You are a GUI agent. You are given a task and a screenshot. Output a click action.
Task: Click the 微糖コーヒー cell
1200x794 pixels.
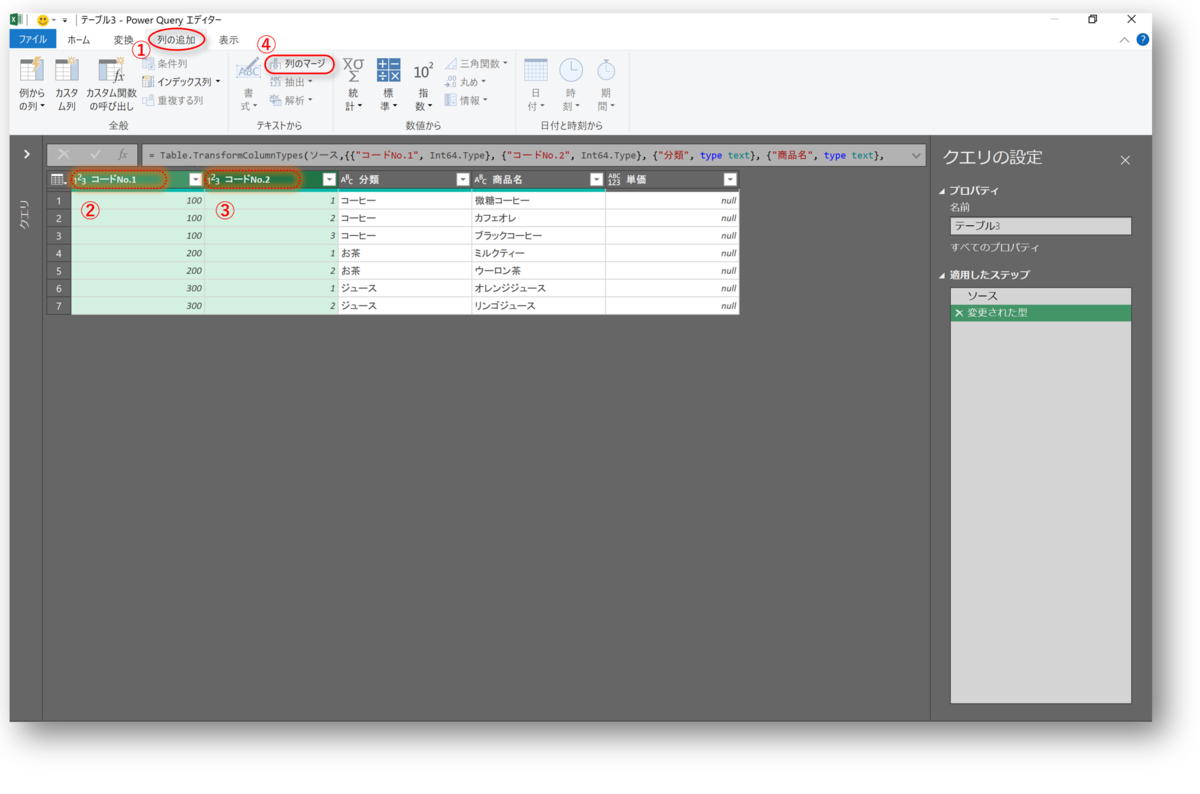pyautogui.click(x=538, y=201)
